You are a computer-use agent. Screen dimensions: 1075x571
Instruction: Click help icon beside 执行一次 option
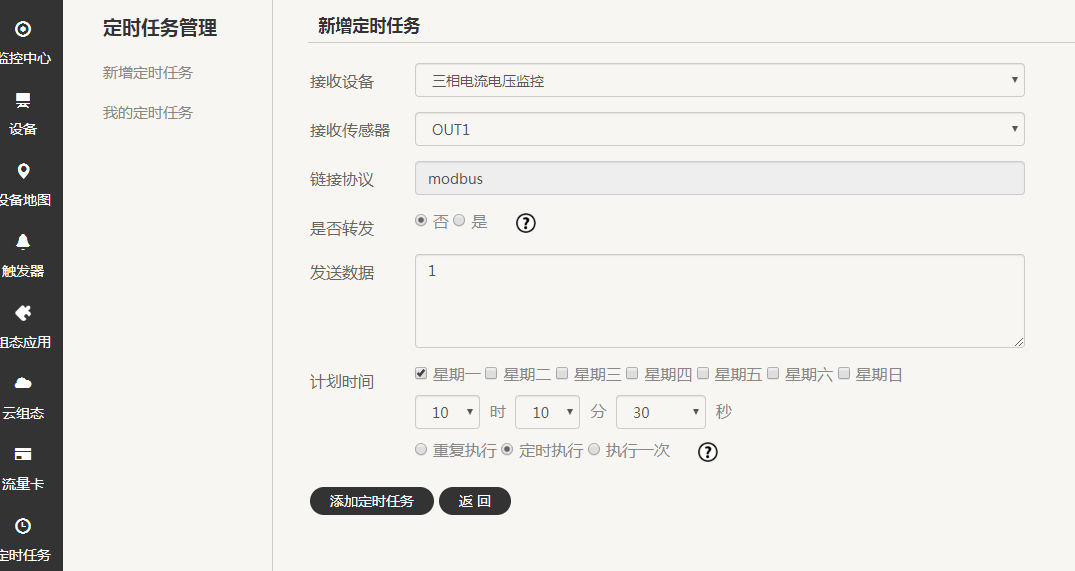click(x=708, y=452)
